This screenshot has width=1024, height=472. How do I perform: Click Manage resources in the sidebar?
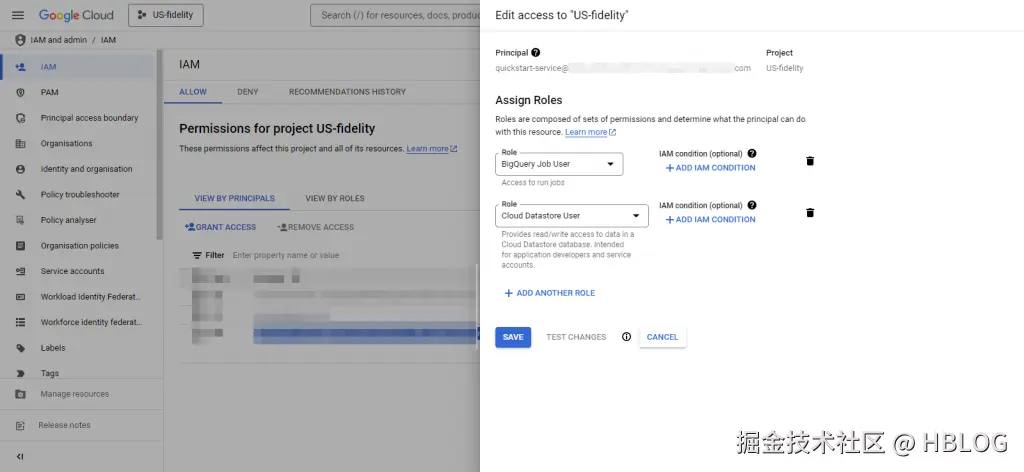74,394
